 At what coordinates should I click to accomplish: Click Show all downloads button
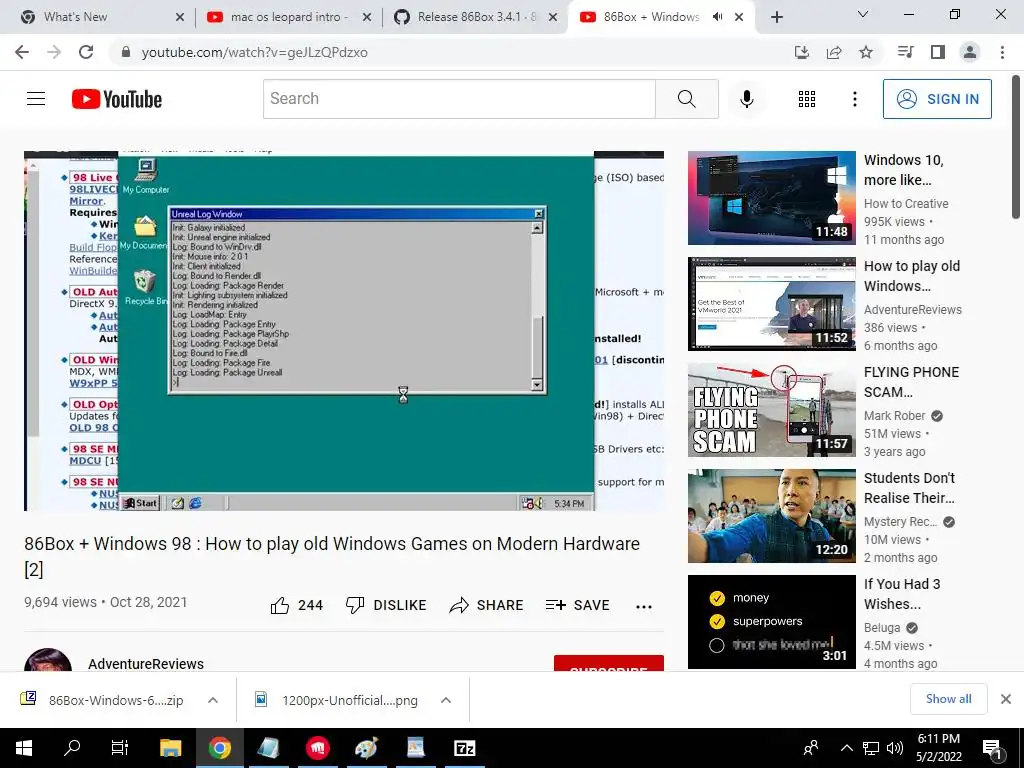948,699
